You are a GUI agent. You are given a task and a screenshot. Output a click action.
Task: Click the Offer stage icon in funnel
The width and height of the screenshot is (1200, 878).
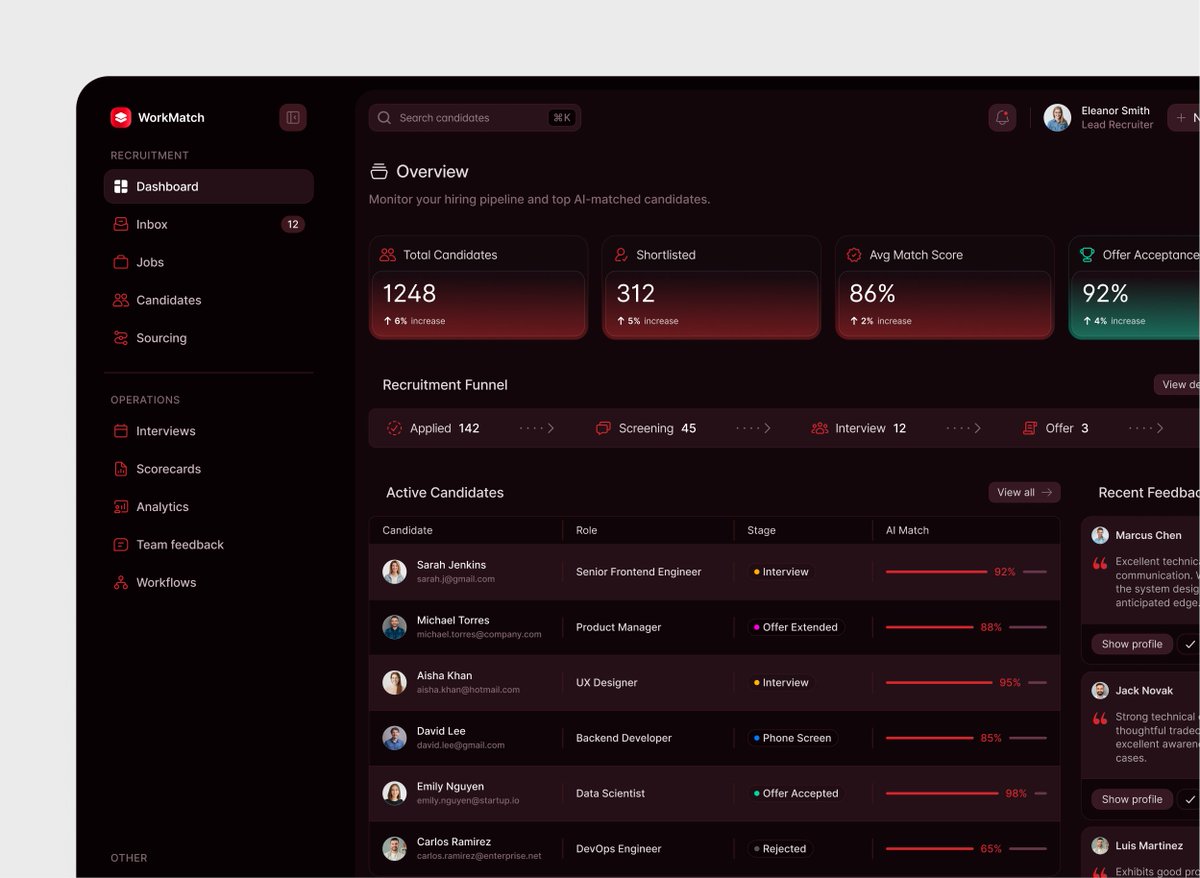point(1030,428)
